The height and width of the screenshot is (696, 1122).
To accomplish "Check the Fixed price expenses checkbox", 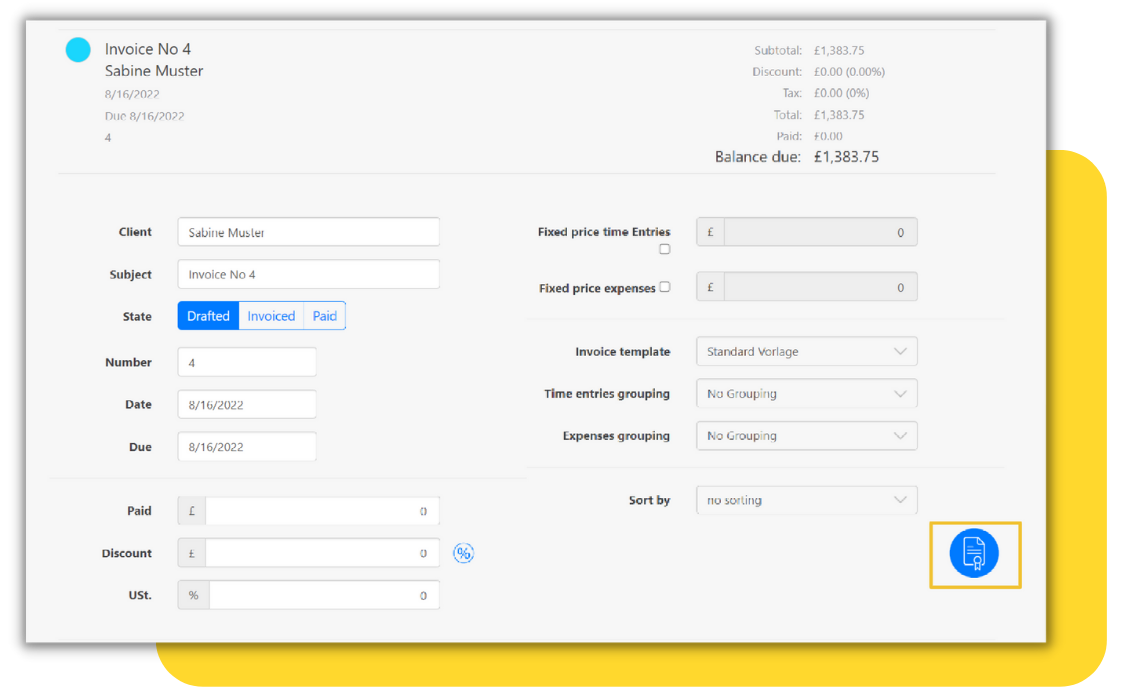I will pos(664,286).
